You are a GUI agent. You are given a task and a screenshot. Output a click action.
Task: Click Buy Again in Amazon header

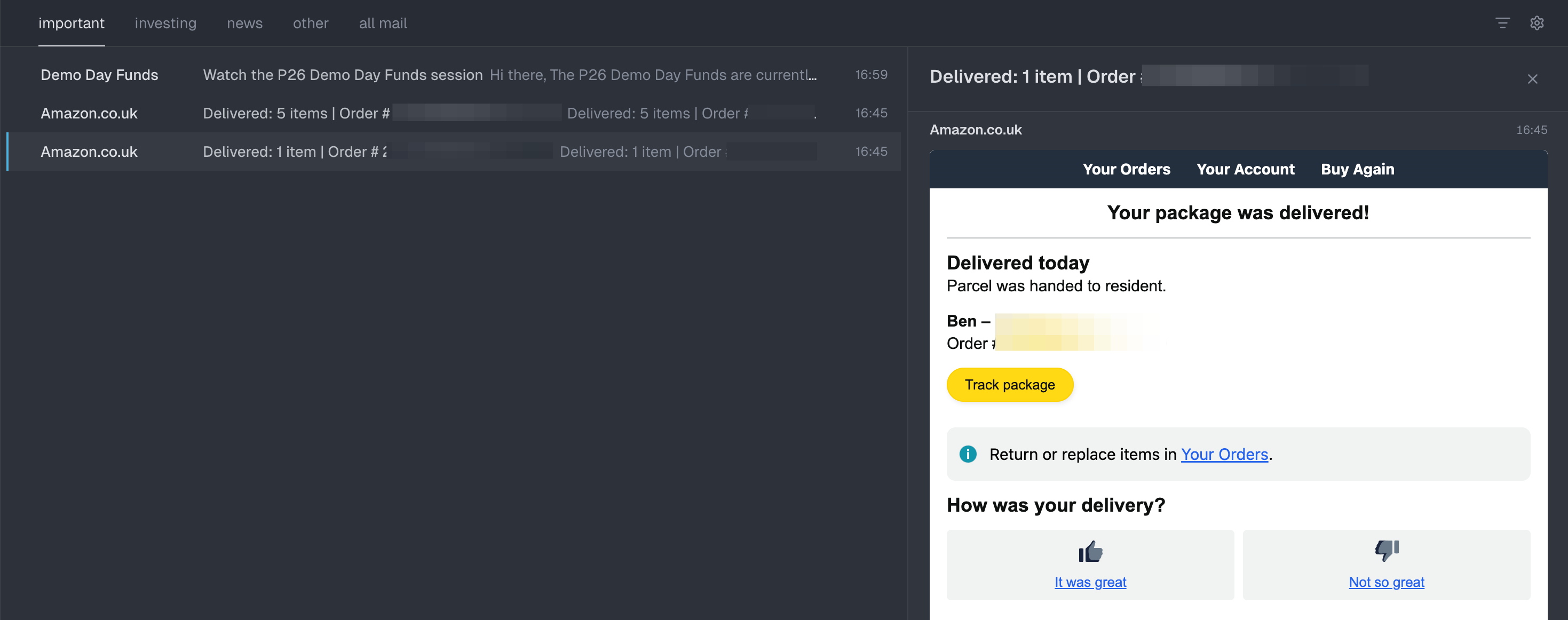(1357, 169)
